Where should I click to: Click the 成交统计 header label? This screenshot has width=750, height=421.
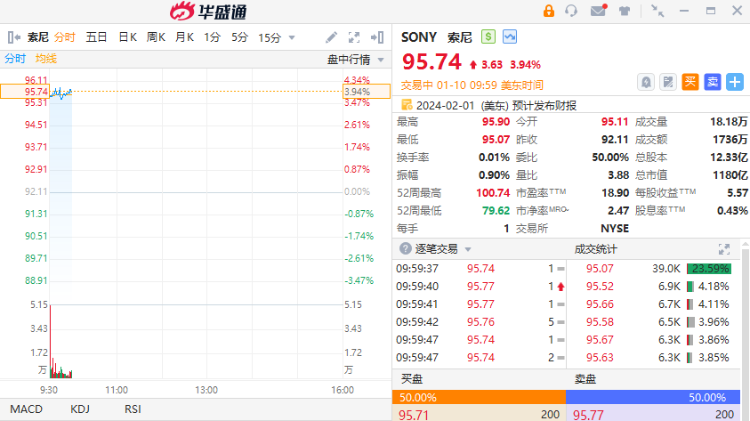597,249
